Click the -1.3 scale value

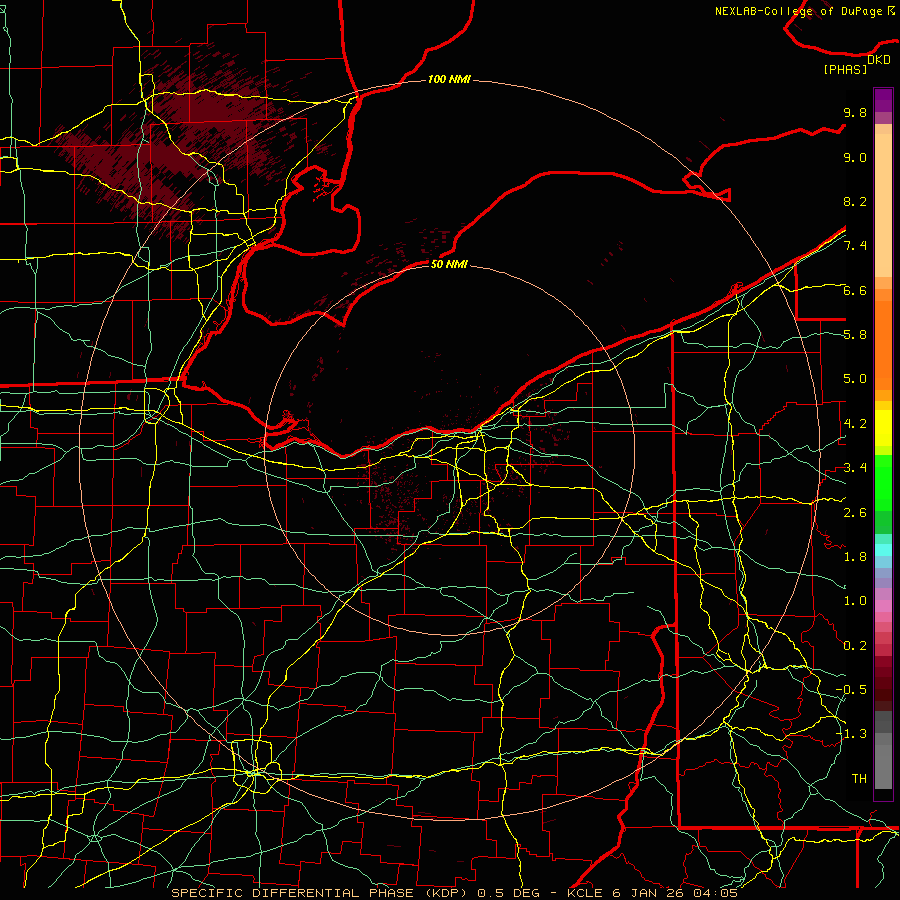pyautogui.click(x=851, y=734)
